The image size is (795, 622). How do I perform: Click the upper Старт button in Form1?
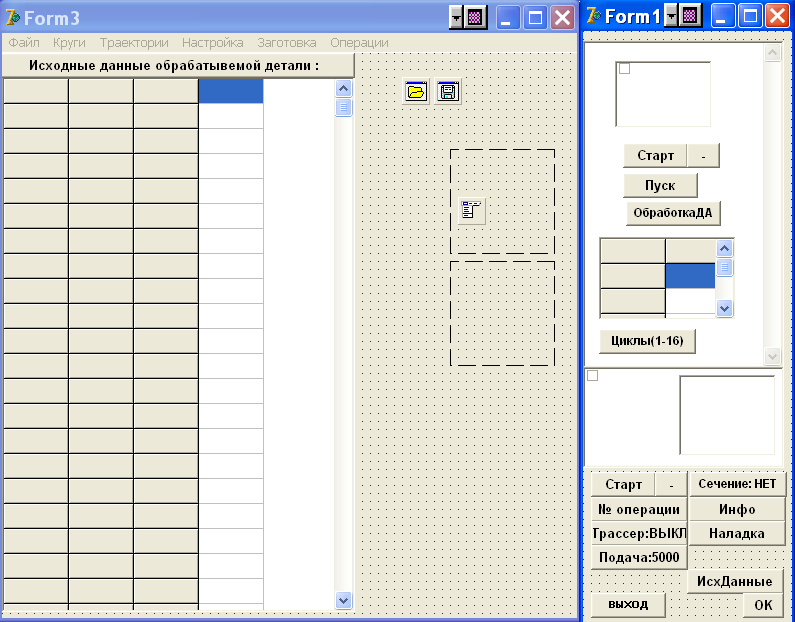655,156
